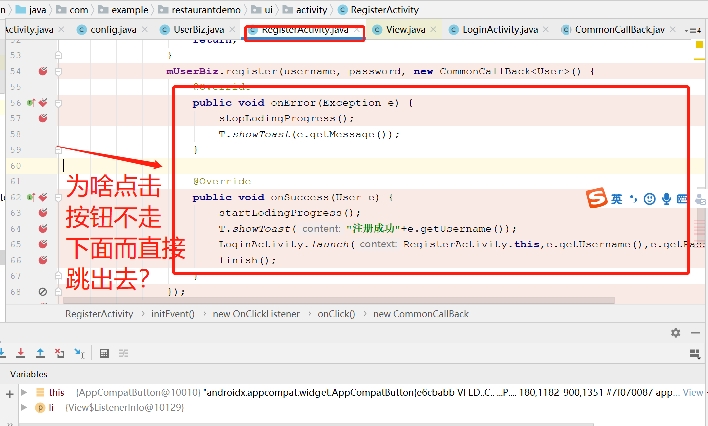This screenshot has height=426, width=708.
Task: Click the Step Into red arrow icon
Action: (20, 353)
